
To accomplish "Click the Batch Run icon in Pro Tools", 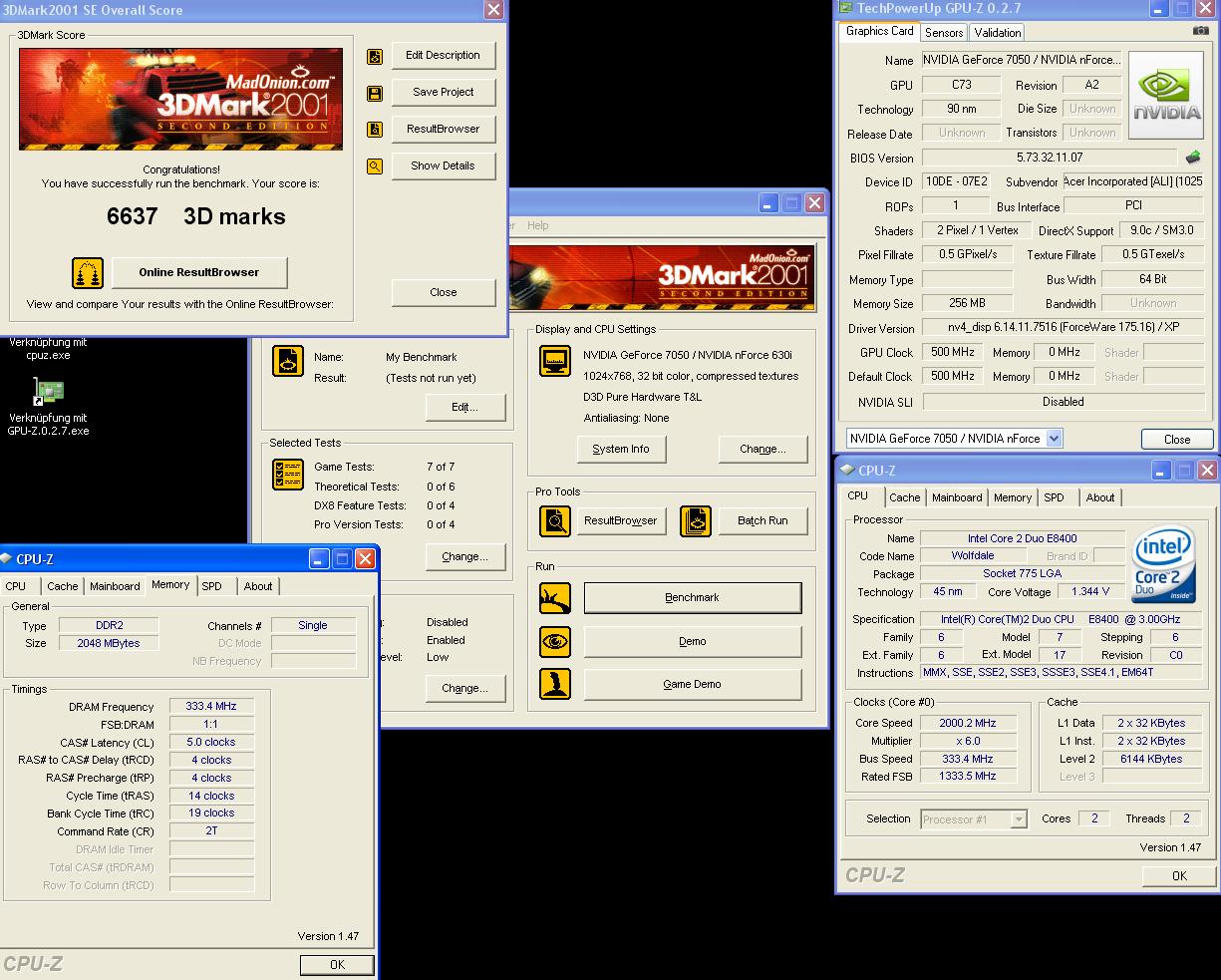I will (x=696, y=521).
